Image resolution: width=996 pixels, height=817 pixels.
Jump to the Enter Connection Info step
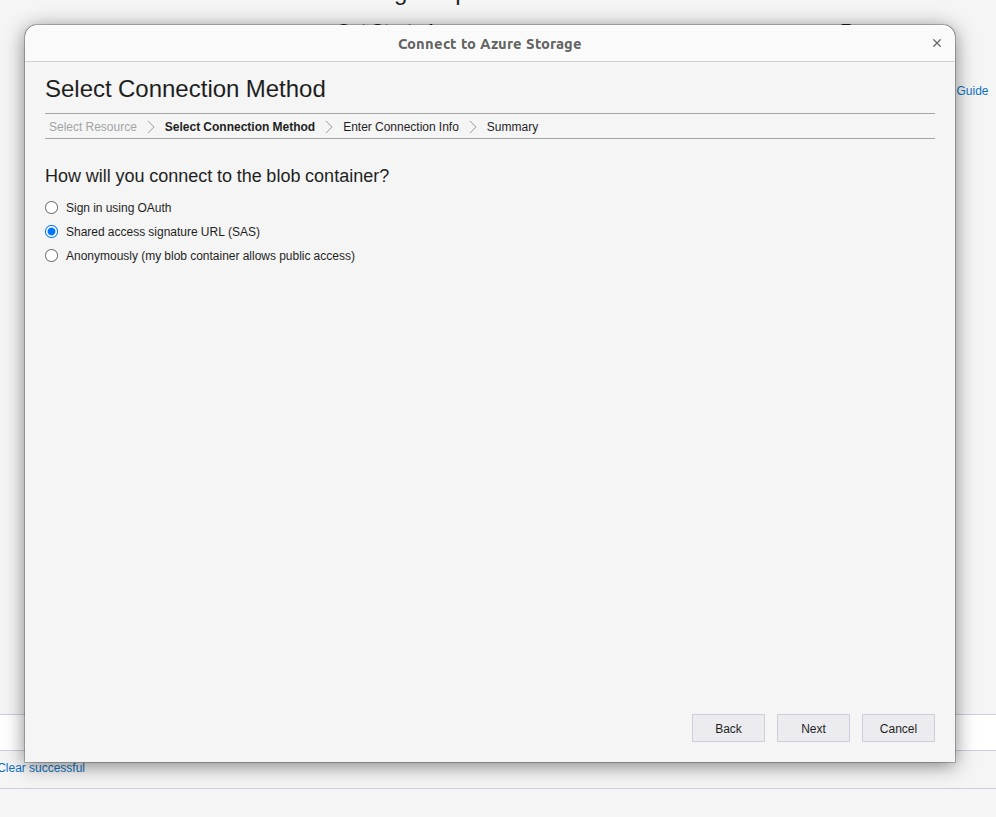(x=401, y=127)
